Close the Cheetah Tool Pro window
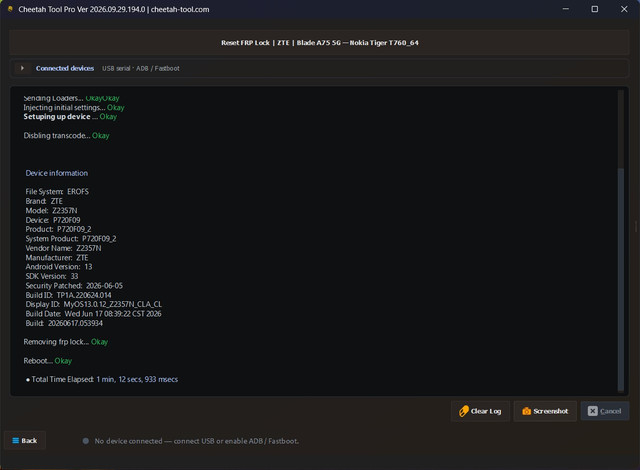The height and width of the screenshot is (470, 640). click(624, 9)
